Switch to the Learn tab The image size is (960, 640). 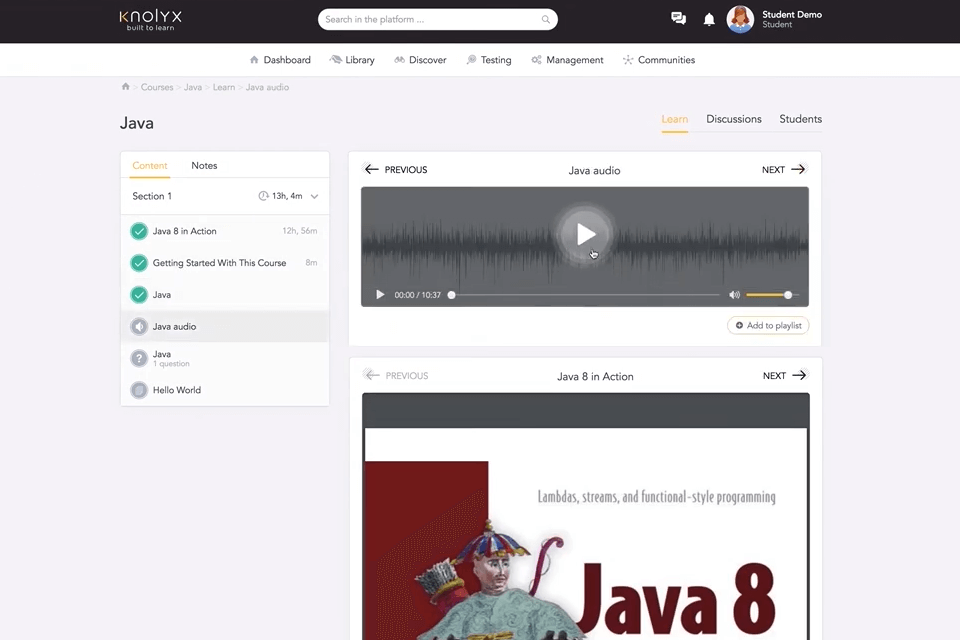(x=675, y=119)
